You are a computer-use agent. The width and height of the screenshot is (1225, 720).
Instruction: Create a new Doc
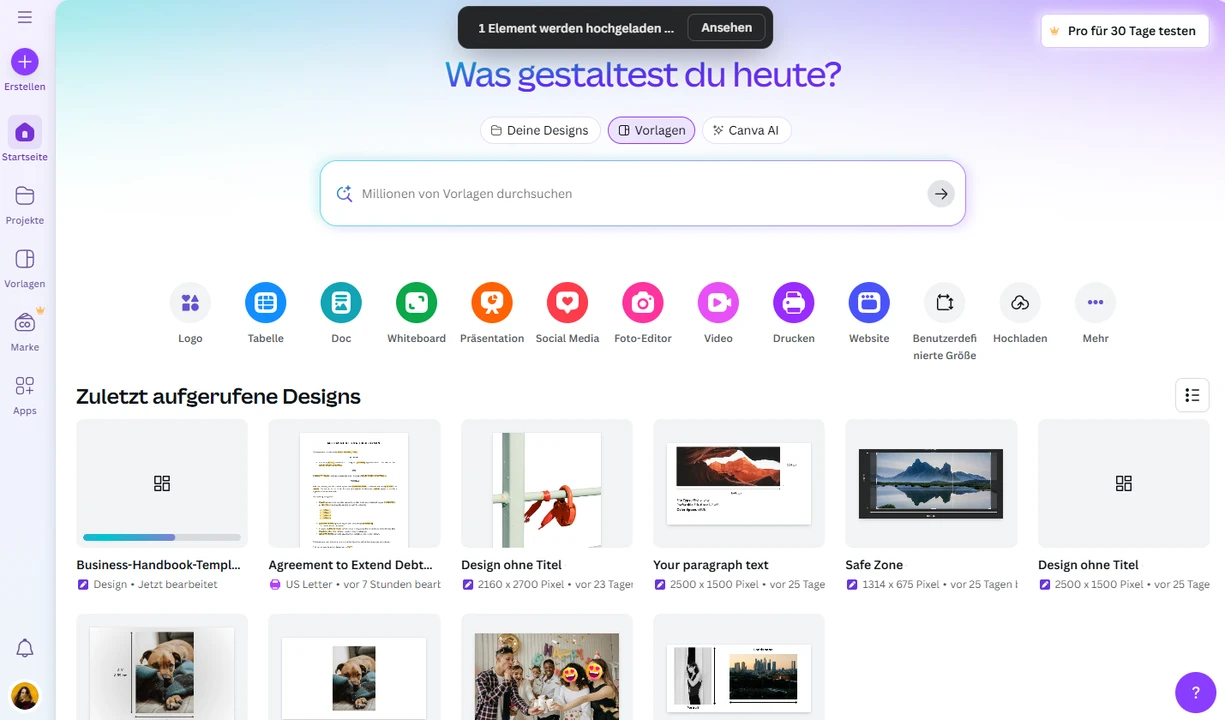click(341, 302)
